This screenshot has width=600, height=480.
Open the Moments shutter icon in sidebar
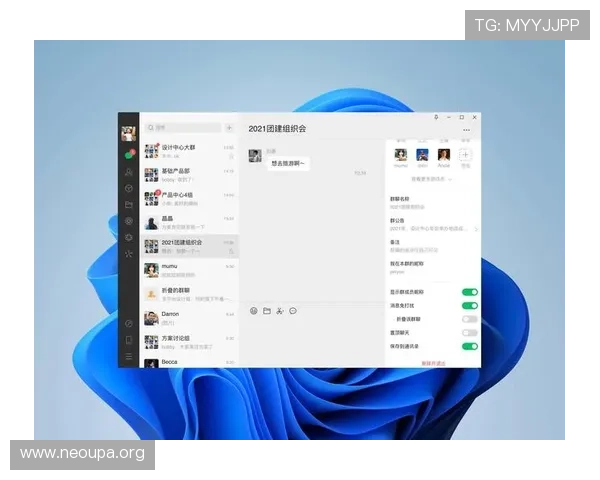coord(129,221)
